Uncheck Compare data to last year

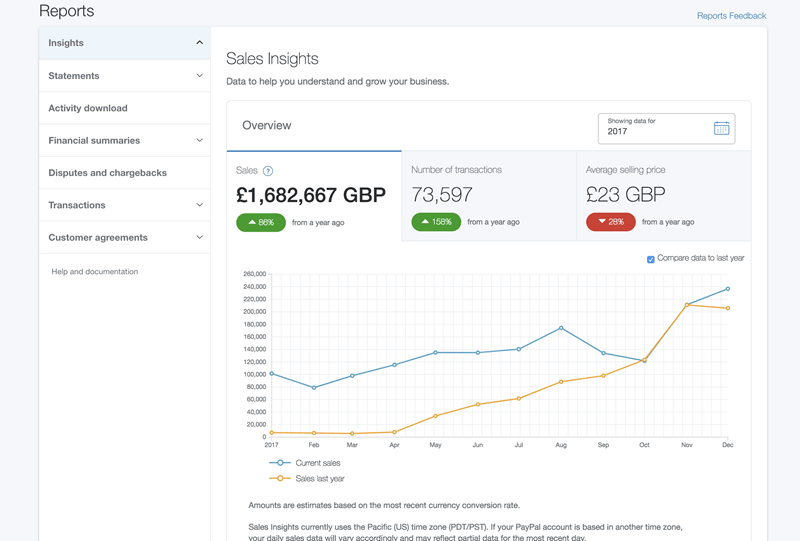651,259
